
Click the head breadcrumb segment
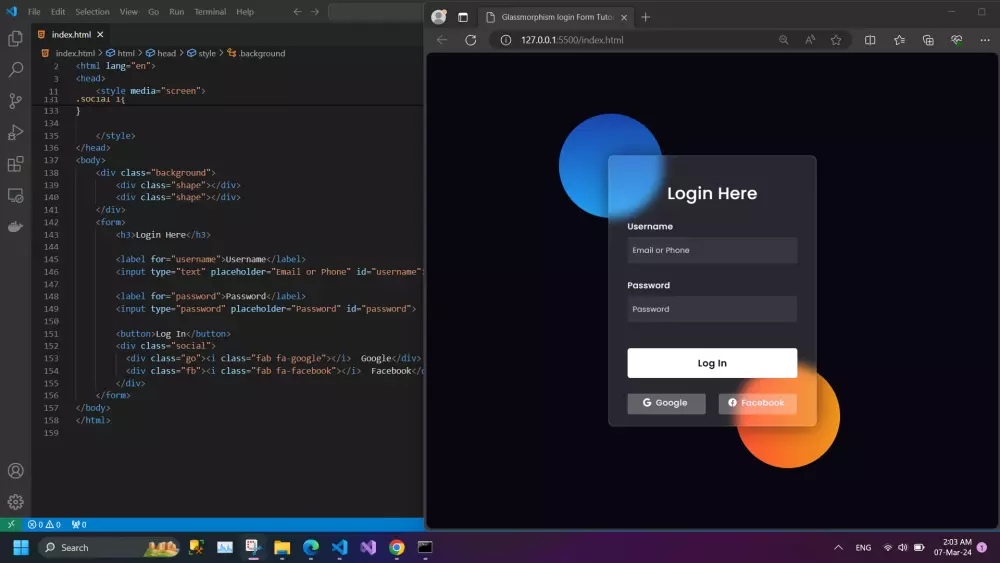pyautogui.click(x=161, y=54)
